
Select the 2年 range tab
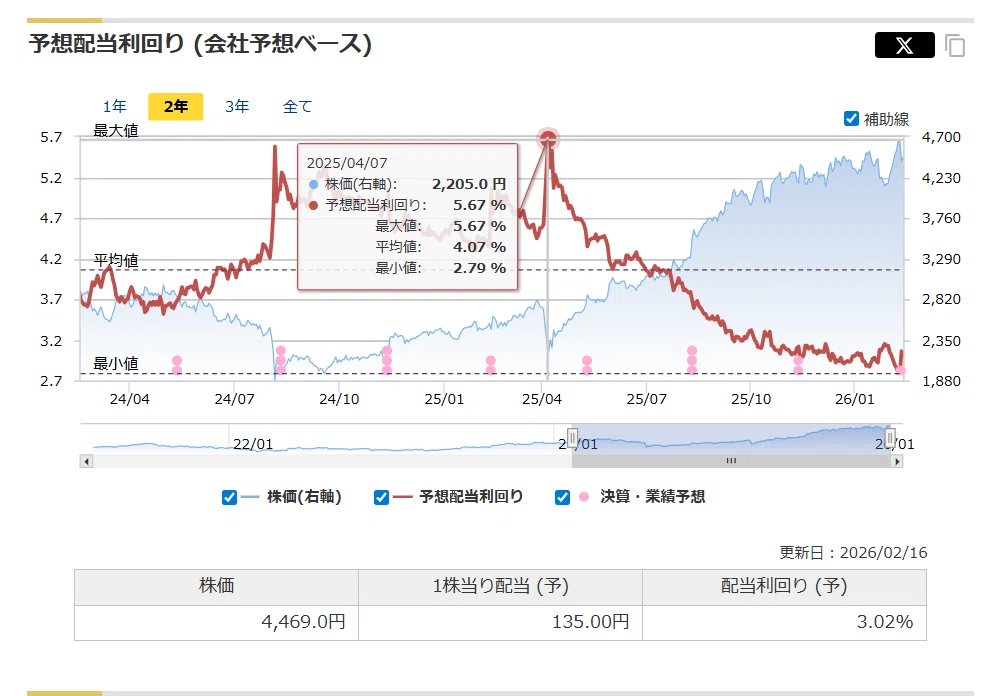click(175, 106)
